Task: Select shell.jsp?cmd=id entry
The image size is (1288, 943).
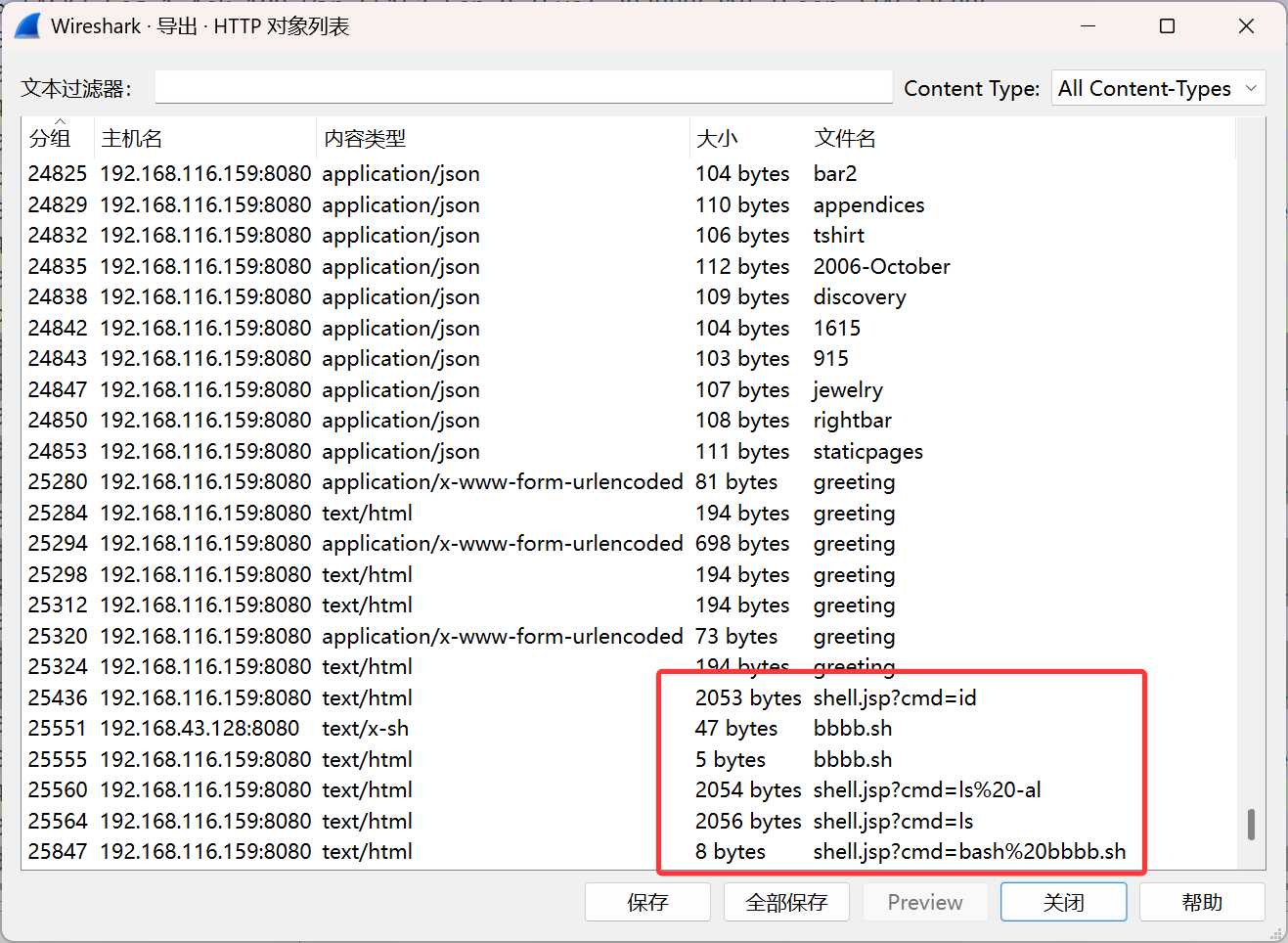Action: (628, 697)
